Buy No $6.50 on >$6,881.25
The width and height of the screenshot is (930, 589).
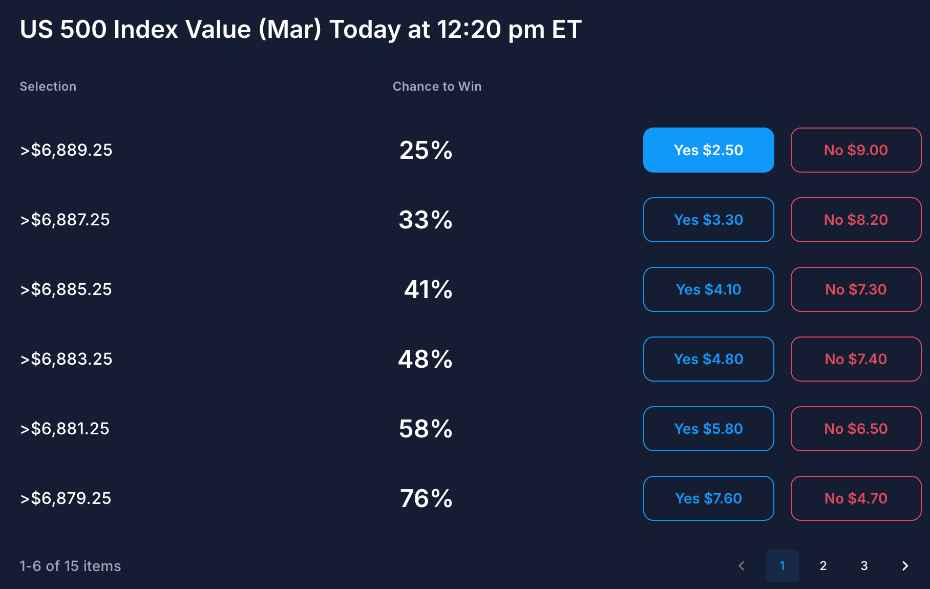856,428
